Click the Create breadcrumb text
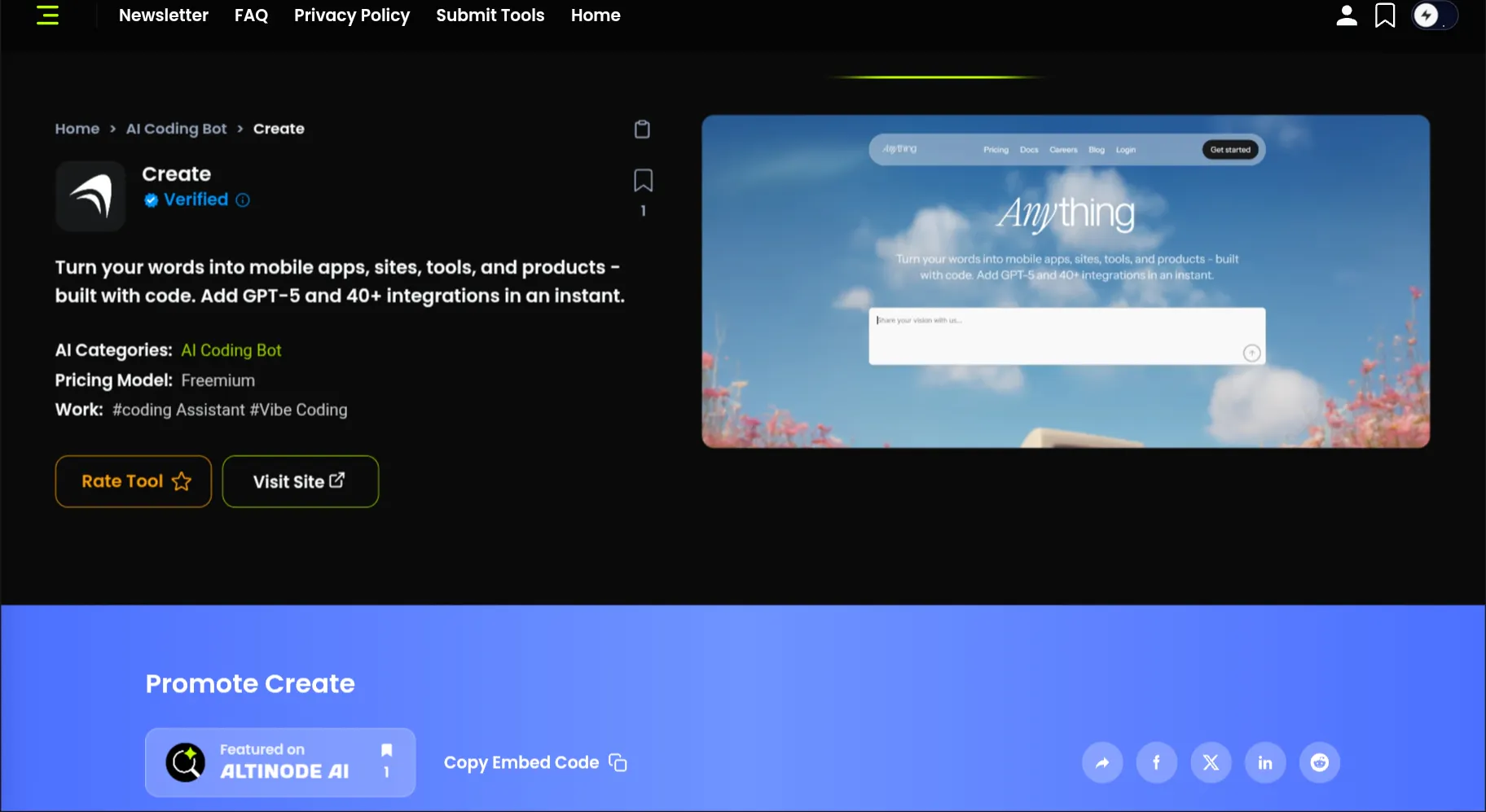The height and width of the screenshot is (812, 1486). pyautogui.click(x=279, y=129)
